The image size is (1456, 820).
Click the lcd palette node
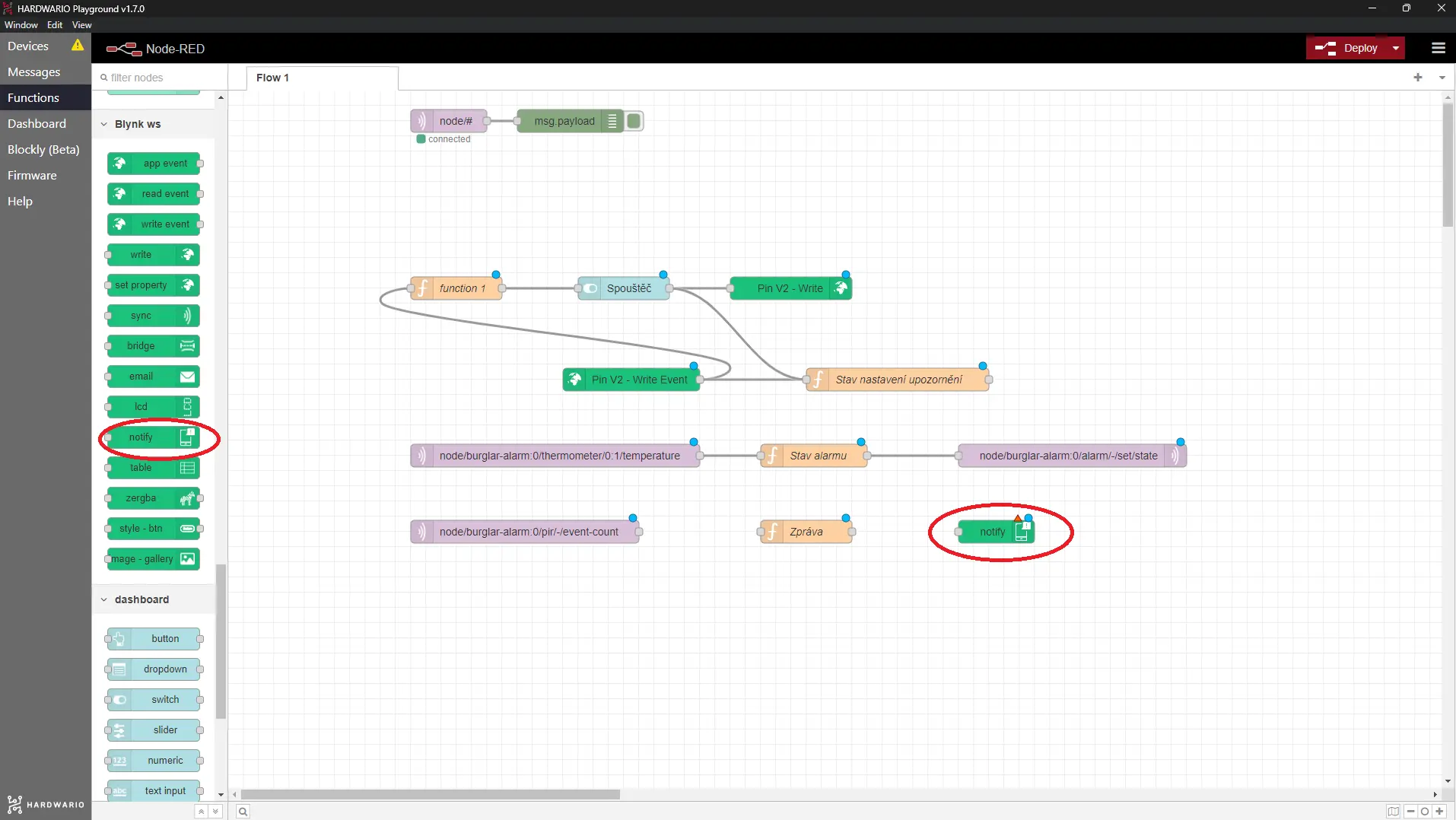point(154,407)
